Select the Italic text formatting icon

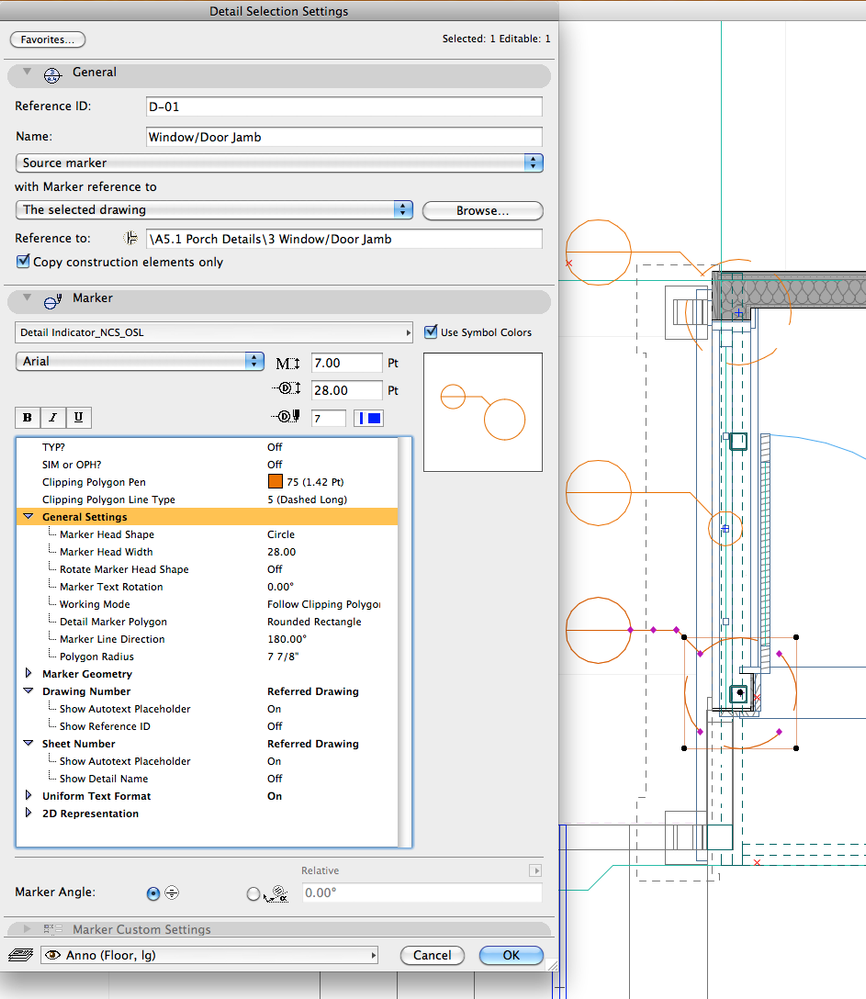point(52,417)
